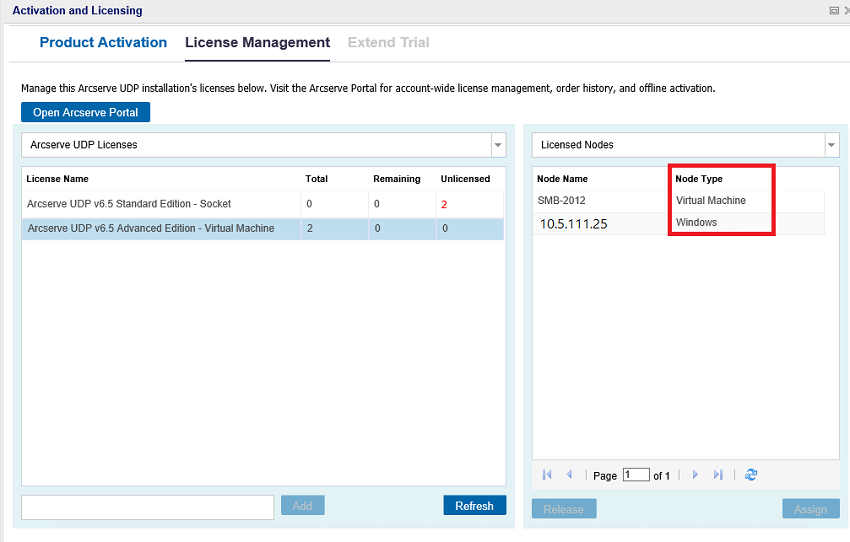Sort by Unlicensed column header
Screen dimensions: 850x542
click(x=465, y=179)
